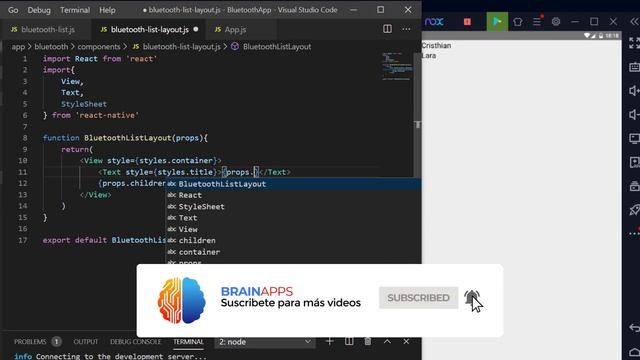Click the 'components' breadcrumb
640x360 pixels.
99,47
